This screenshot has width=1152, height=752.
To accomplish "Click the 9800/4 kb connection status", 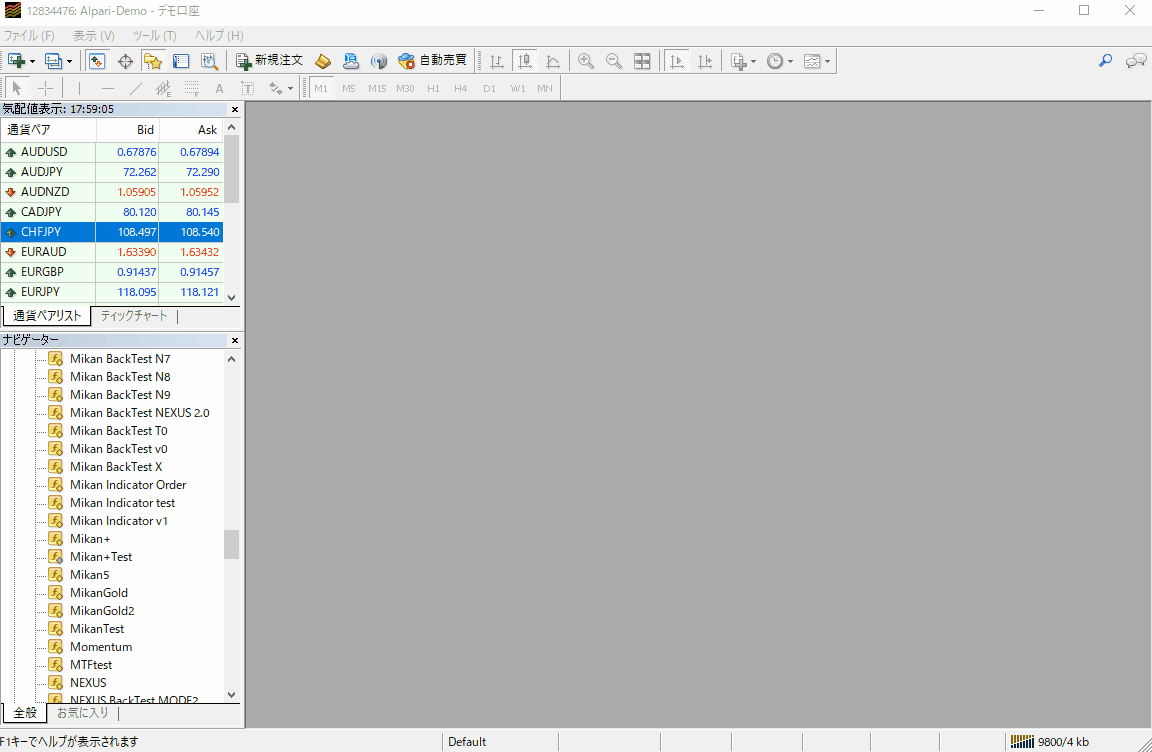I will coord(1051,742).
